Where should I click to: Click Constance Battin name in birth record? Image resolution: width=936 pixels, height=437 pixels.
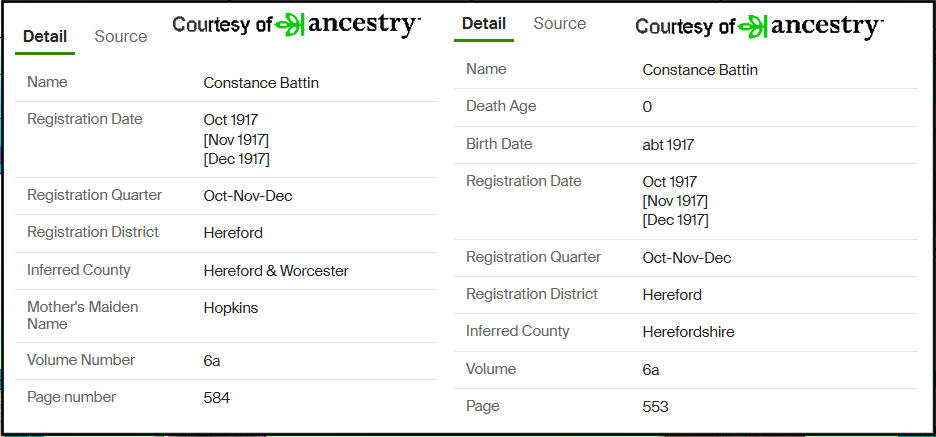coord(261,83)
